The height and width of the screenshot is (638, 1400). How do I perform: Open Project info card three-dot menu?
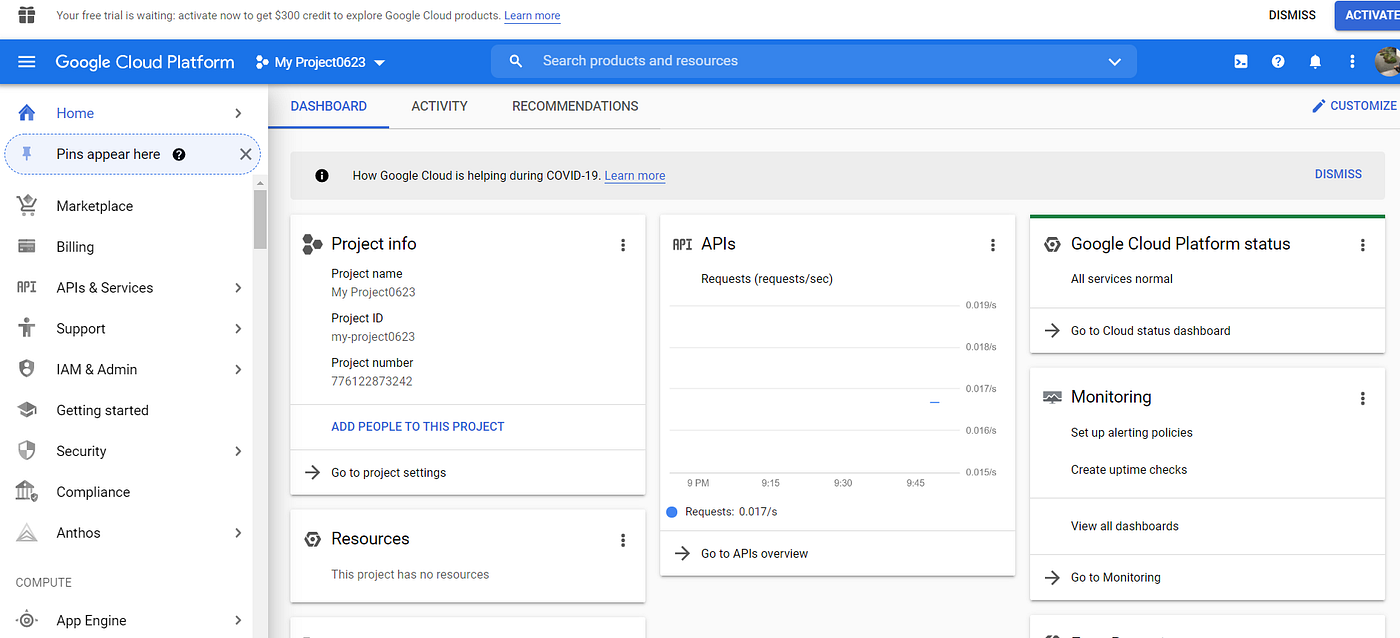(x=623, y=245)
